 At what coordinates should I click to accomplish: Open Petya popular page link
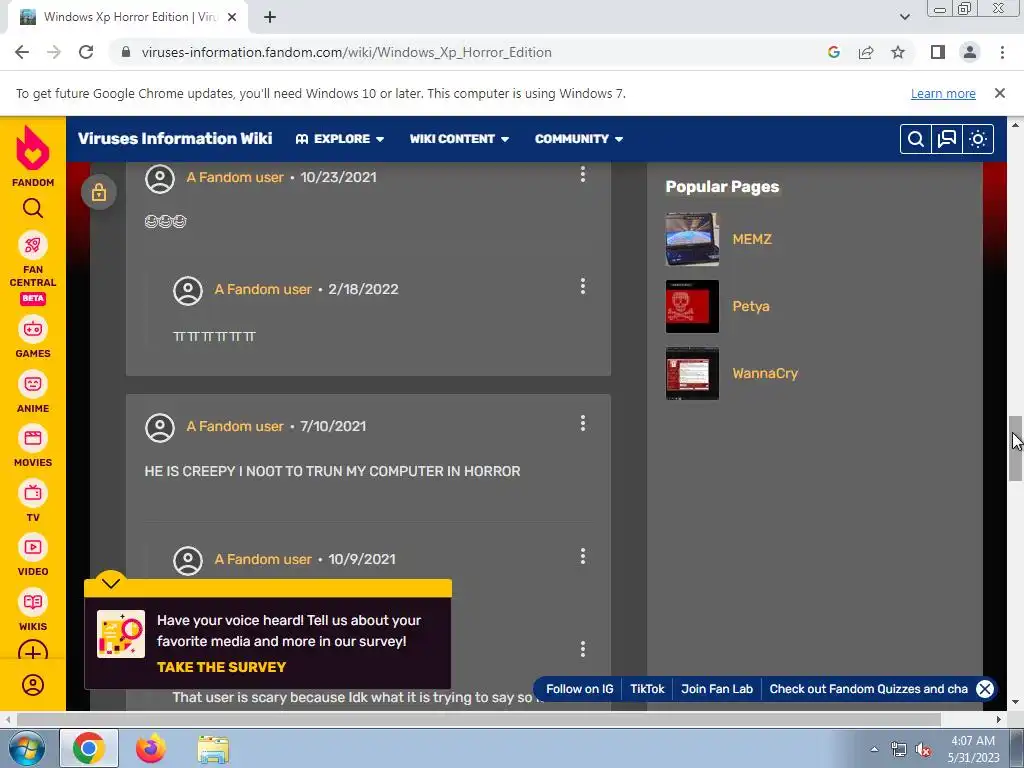tap(750, 306)
